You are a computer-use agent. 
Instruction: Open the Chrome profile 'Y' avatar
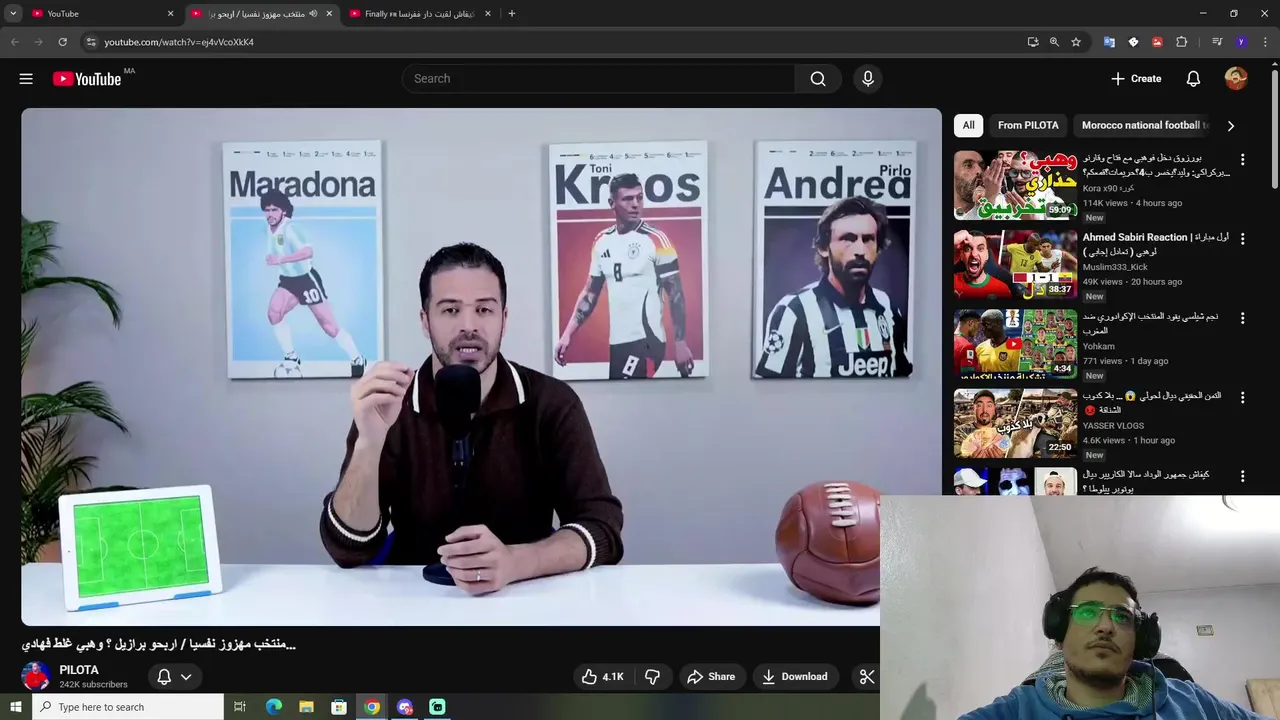[x=1241, y=42]
